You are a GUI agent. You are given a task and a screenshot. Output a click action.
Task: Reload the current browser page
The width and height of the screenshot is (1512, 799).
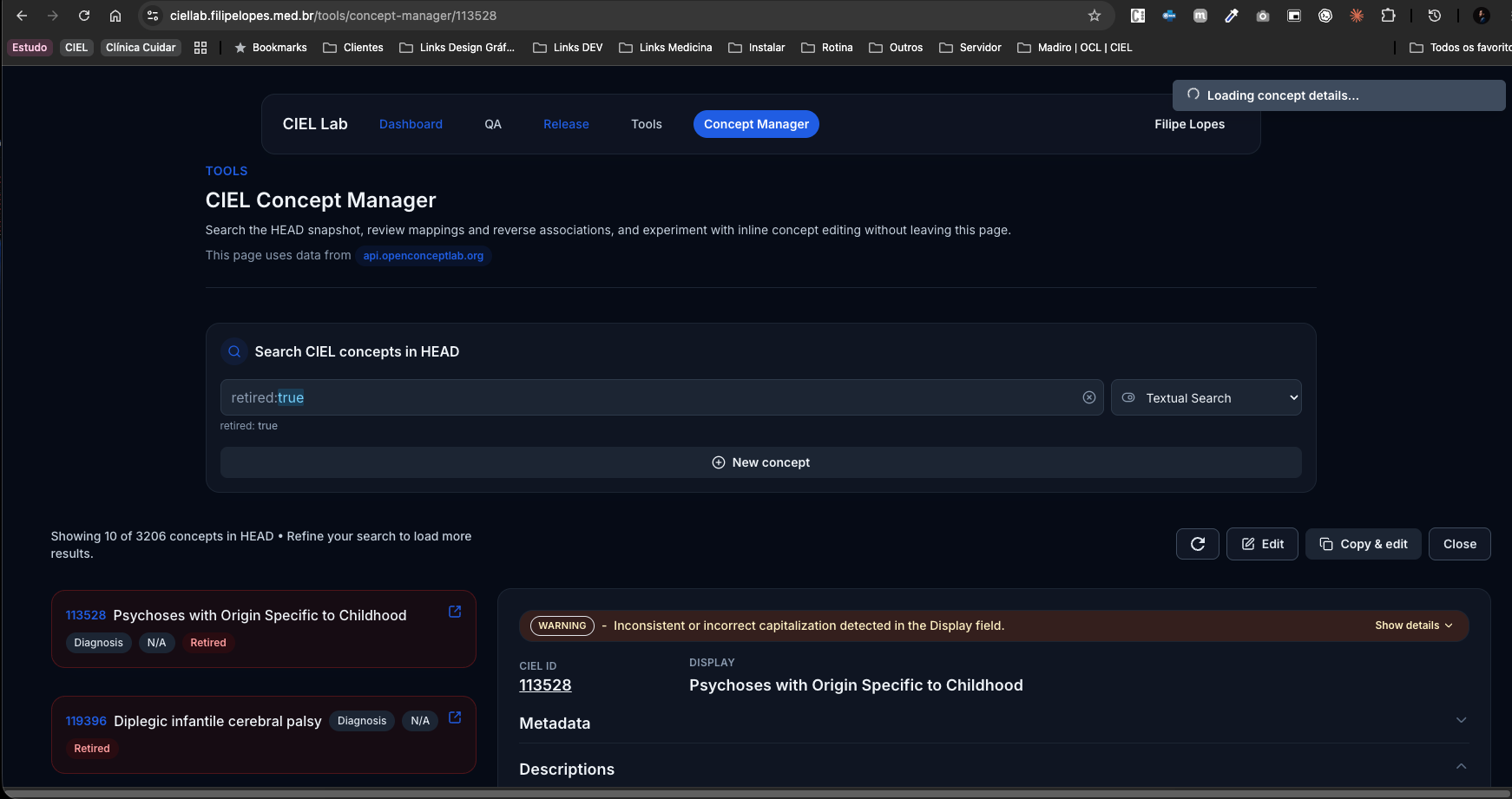click(x=84, y=16)
